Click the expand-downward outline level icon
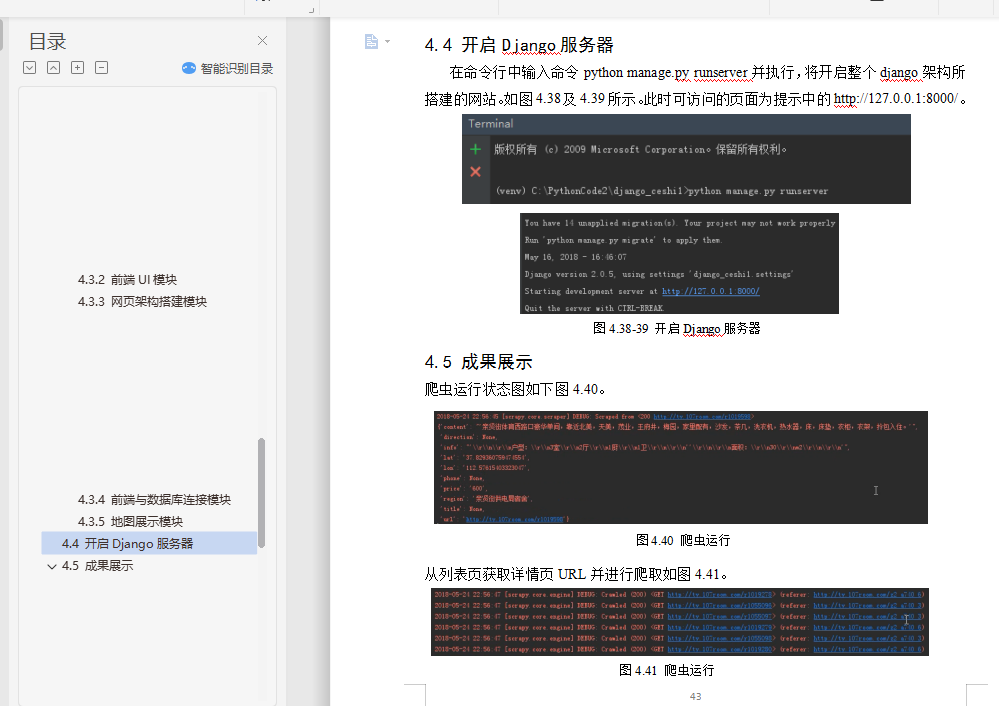999x706 pixels. [29, 68]
